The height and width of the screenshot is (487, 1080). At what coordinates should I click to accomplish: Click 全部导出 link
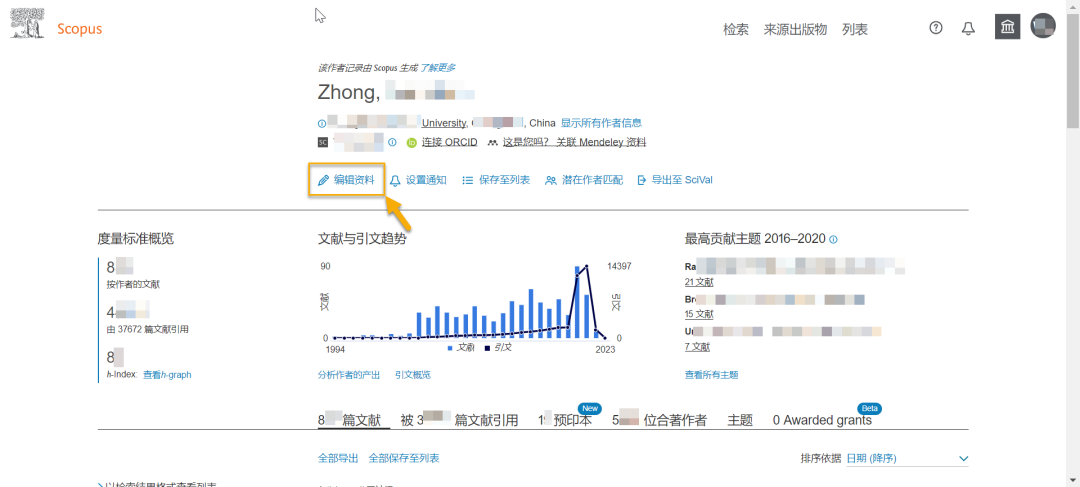[338, 458]
